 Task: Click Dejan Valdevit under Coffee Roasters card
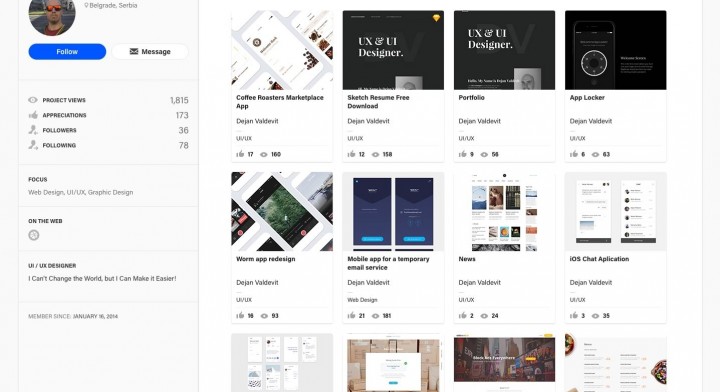click(257, 121)
